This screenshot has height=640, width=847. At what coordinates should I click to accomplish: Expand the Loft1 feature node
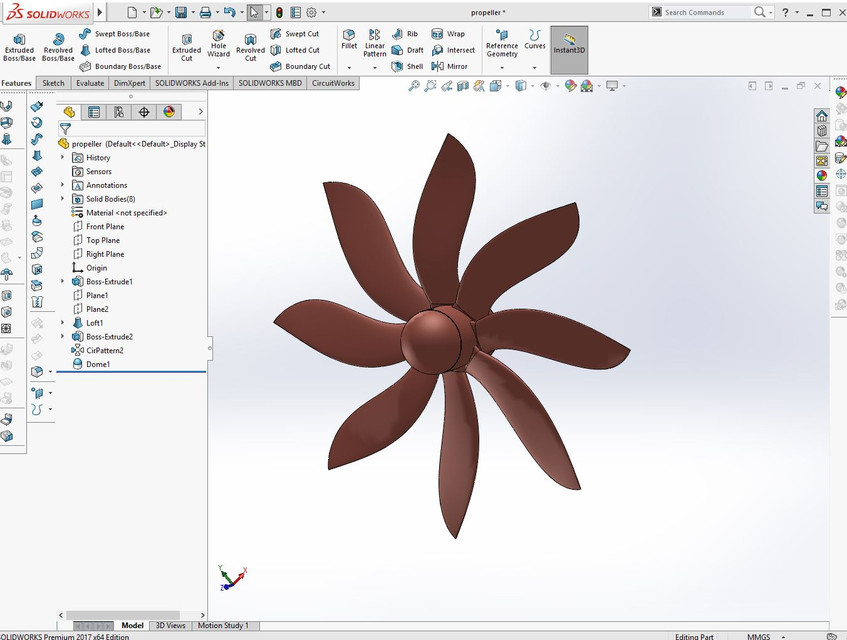(x=63, y=323)
